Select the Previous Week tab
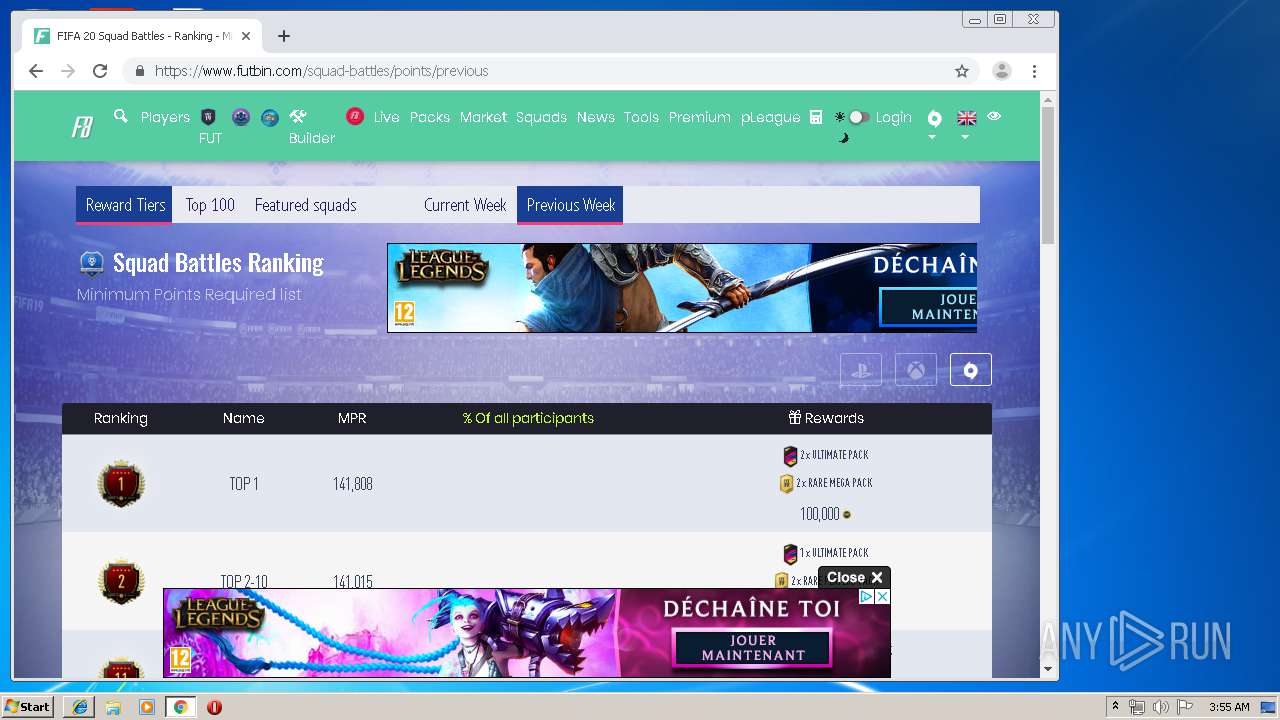 pos(570,205)
